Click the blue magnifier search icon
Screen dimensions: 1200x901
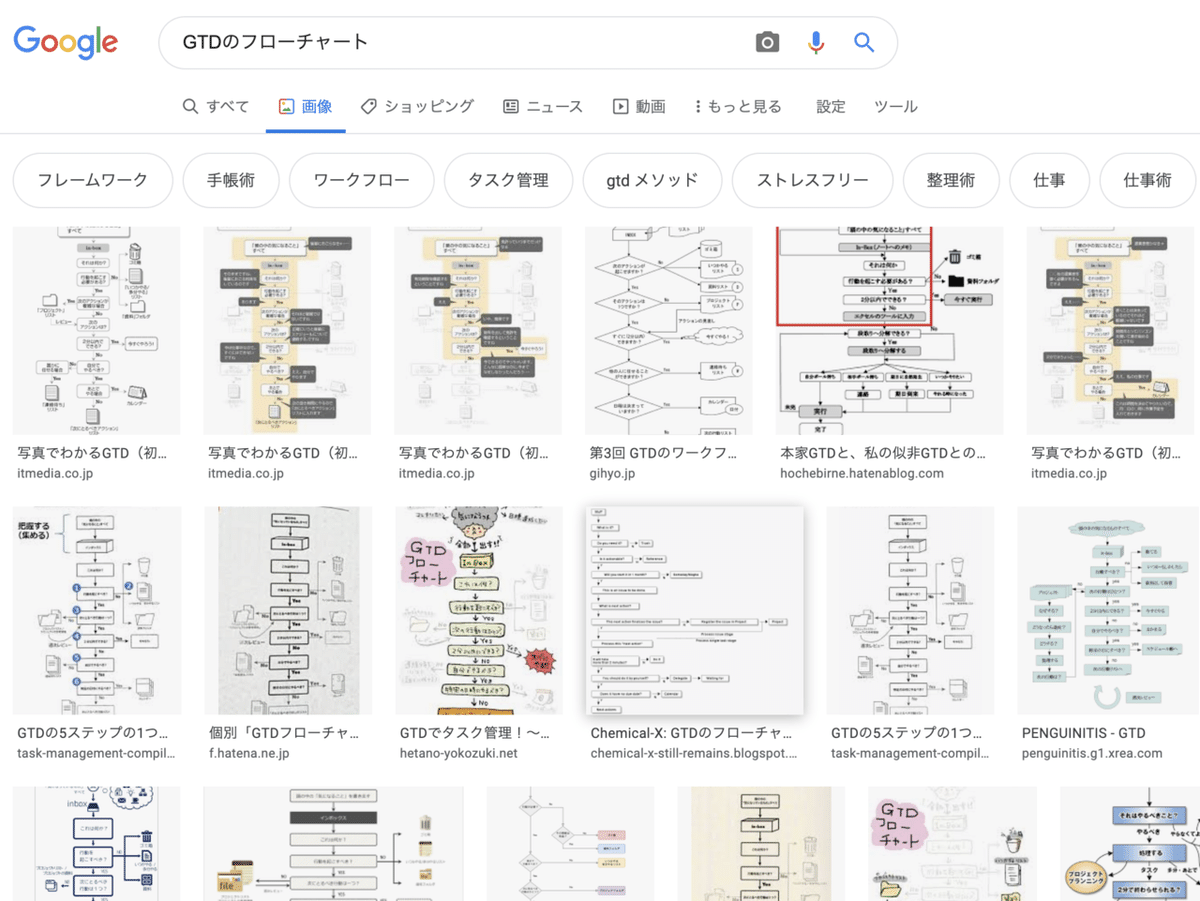(862, 42)
